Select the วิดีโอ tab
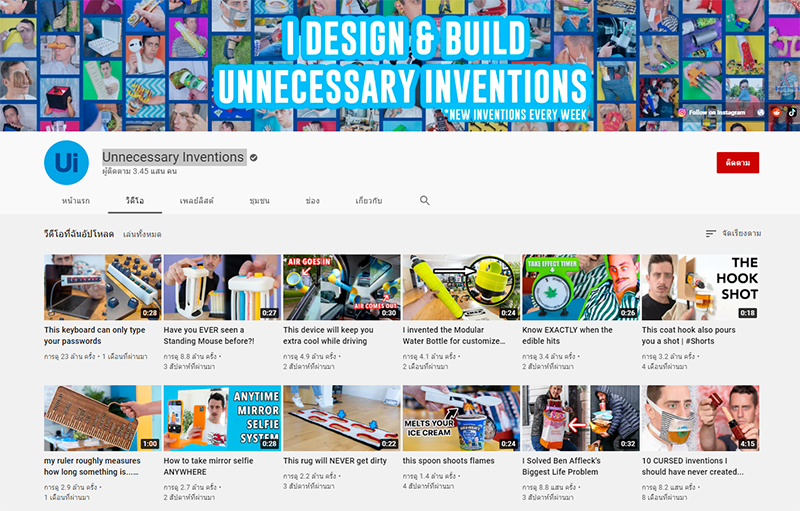 pyautogui.click(x=135, y=201)
